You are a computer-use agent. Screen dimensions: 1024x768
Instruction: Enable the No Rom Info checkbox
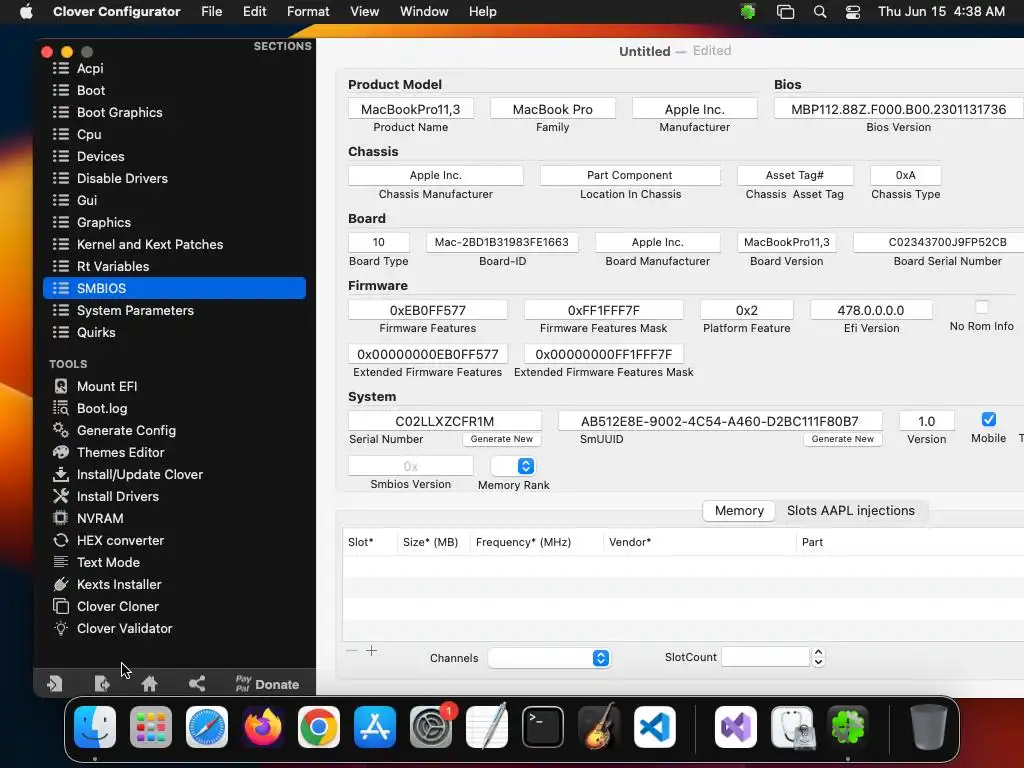click(x=981, y=307)
